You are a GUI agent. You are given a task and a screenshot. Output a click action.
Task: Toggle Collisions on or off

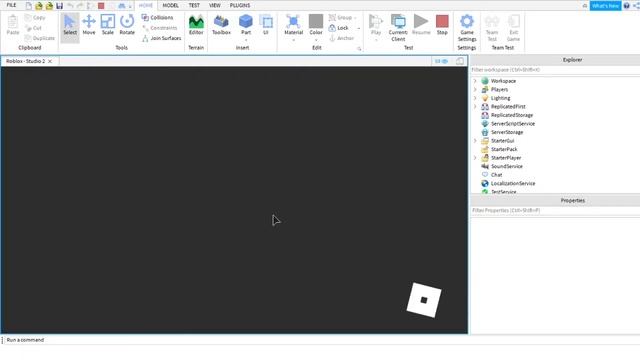click(157, 18)
